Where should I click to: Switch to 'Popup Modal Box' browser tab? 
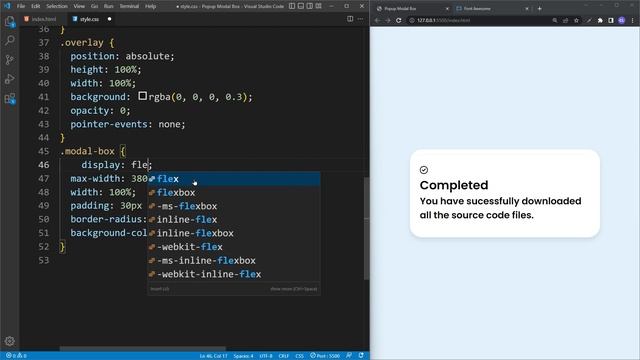click(411, 8)
